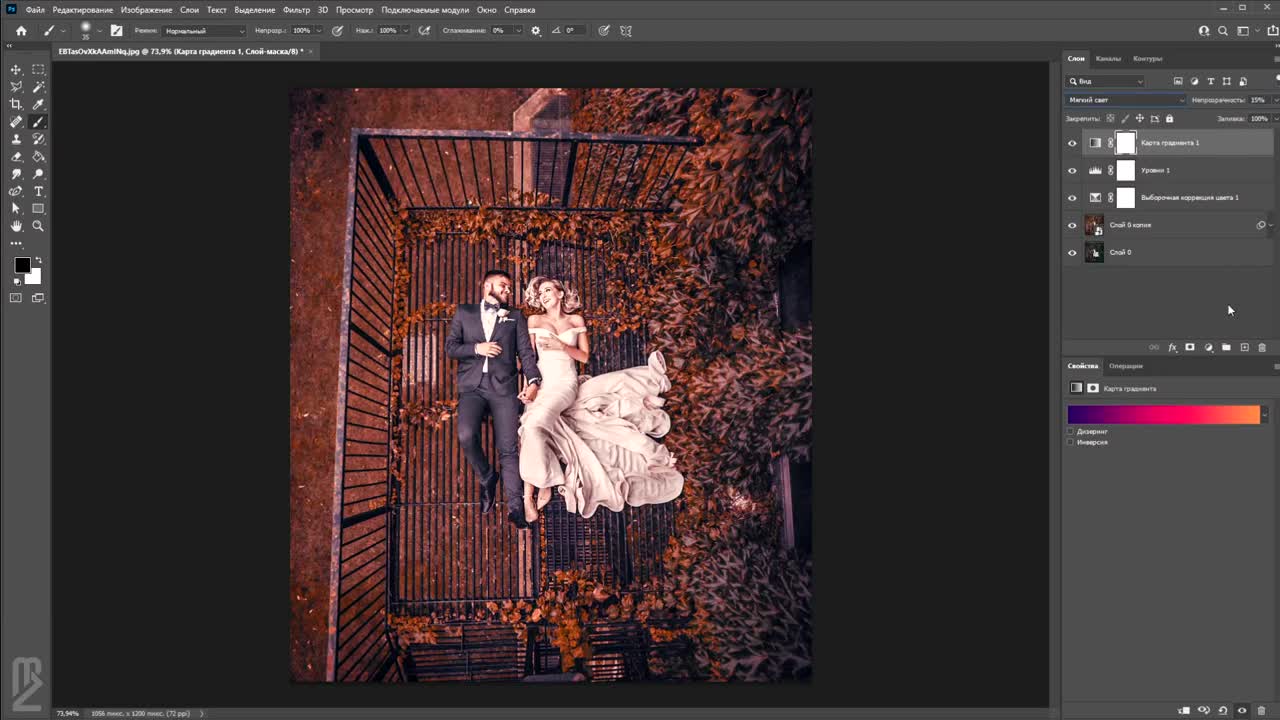
Task: Open the Мягкий свет blend mode dropdown
Action: click(x=1125, y=100)
